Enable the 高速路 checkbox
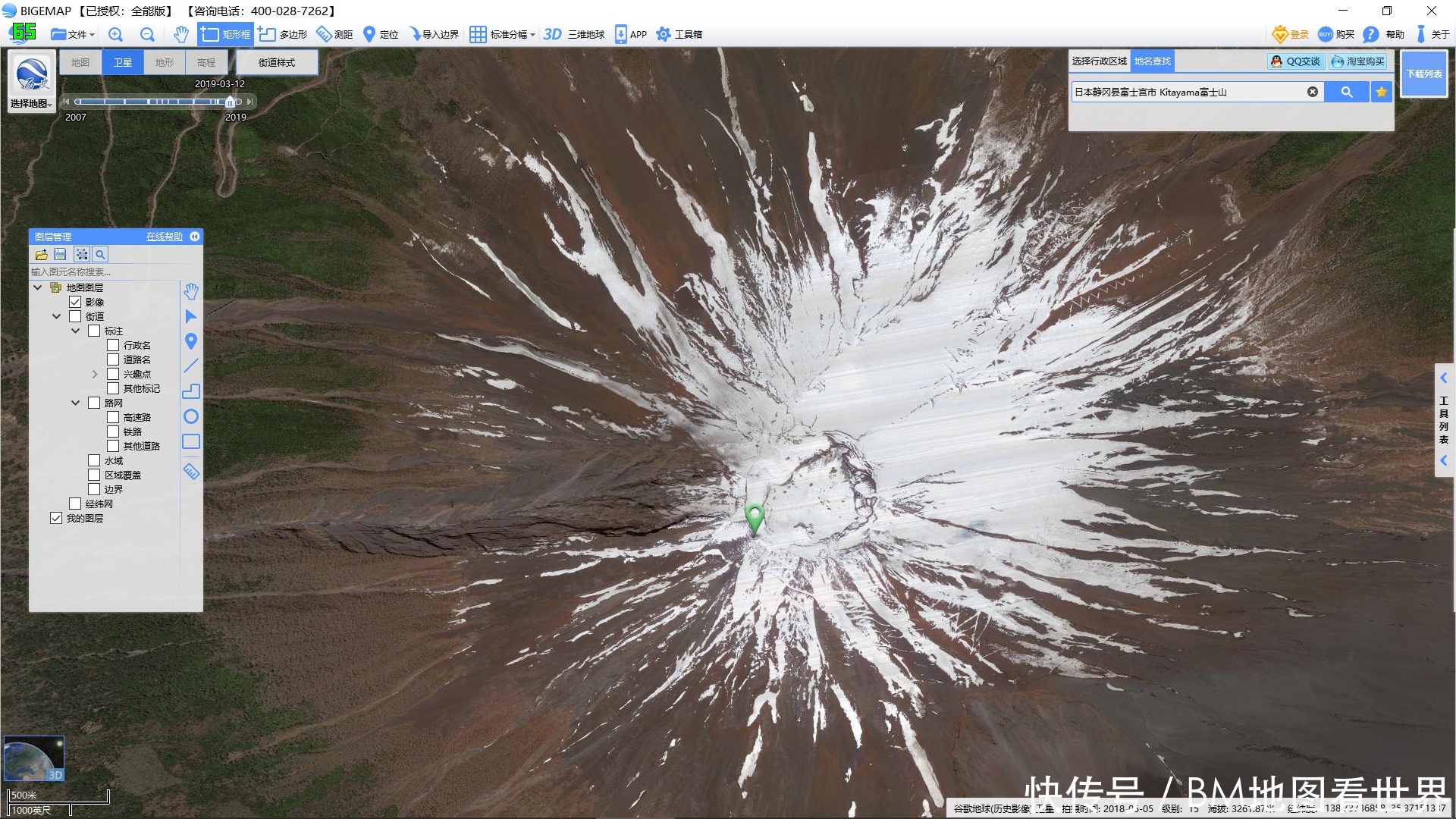Viewport: 1456px width, 819px height. pyautogui.click(x=113, y=417)
